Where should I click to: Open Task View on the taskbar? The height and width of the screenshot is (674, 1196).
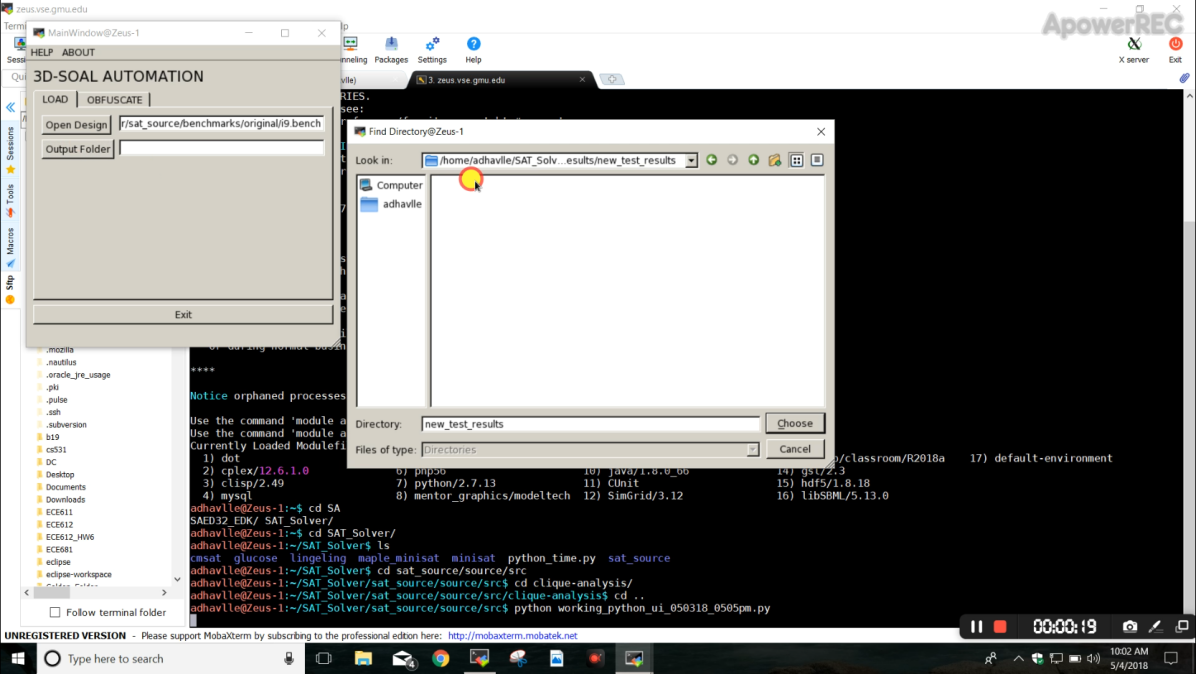pos(323,659)
